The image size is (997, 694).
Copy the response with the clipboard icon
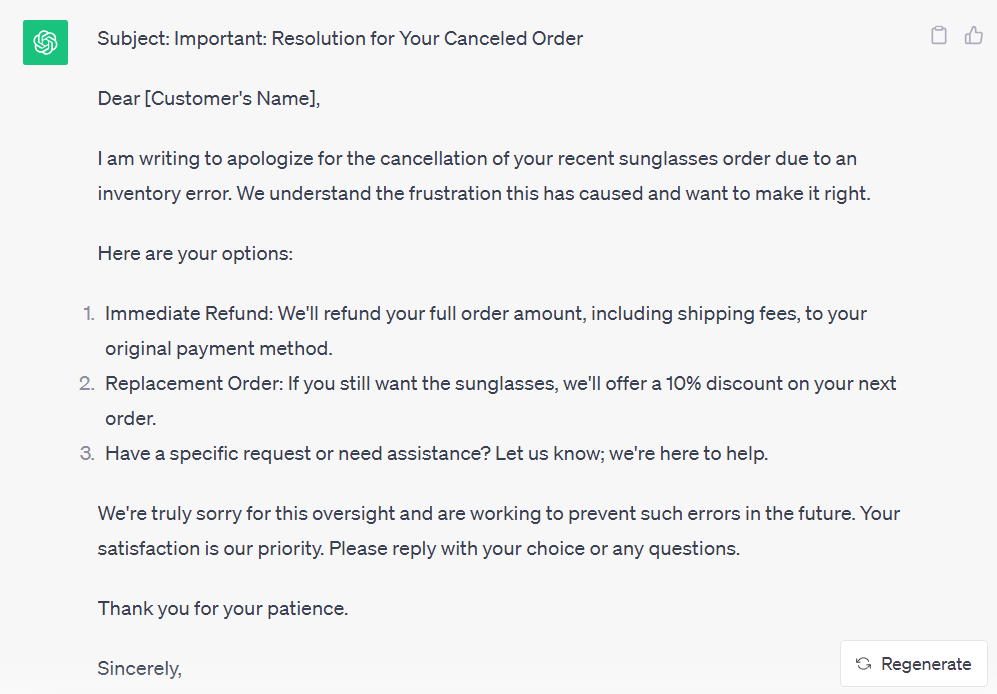tap(939, 36)
